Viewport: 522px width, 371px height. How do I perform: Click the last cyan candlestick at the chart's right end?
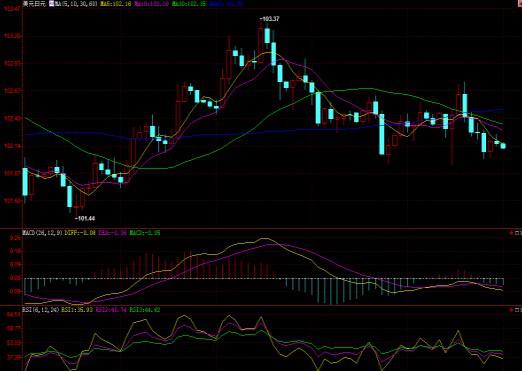(x=503, y=146)
